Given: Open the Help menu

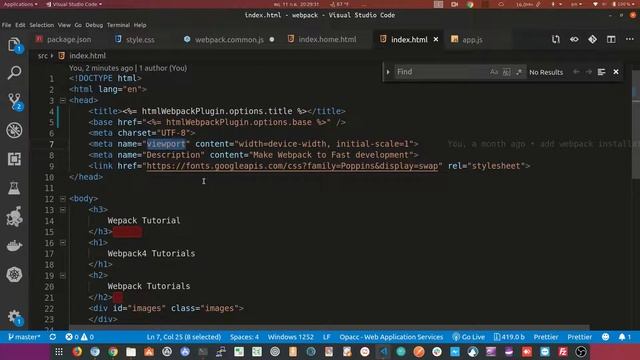Looking at the screenshot, I should [x=140, y=25].
